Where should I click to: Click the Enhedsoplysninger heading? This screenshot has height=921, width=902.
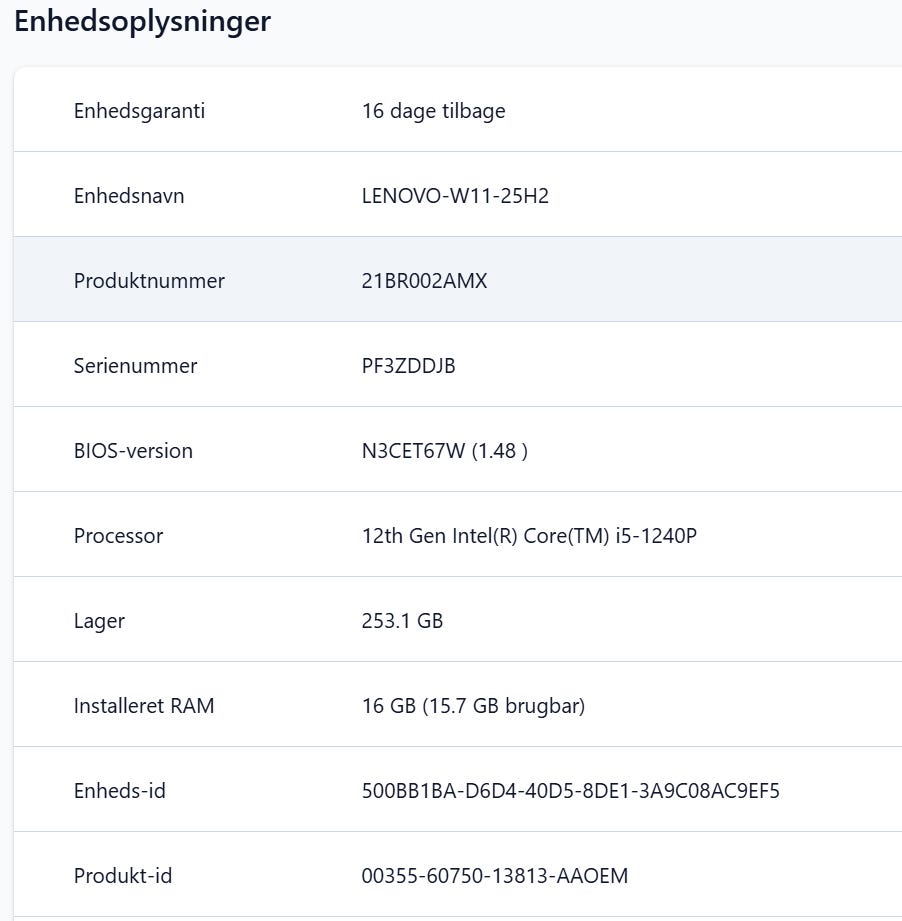(x=142, y=22)
